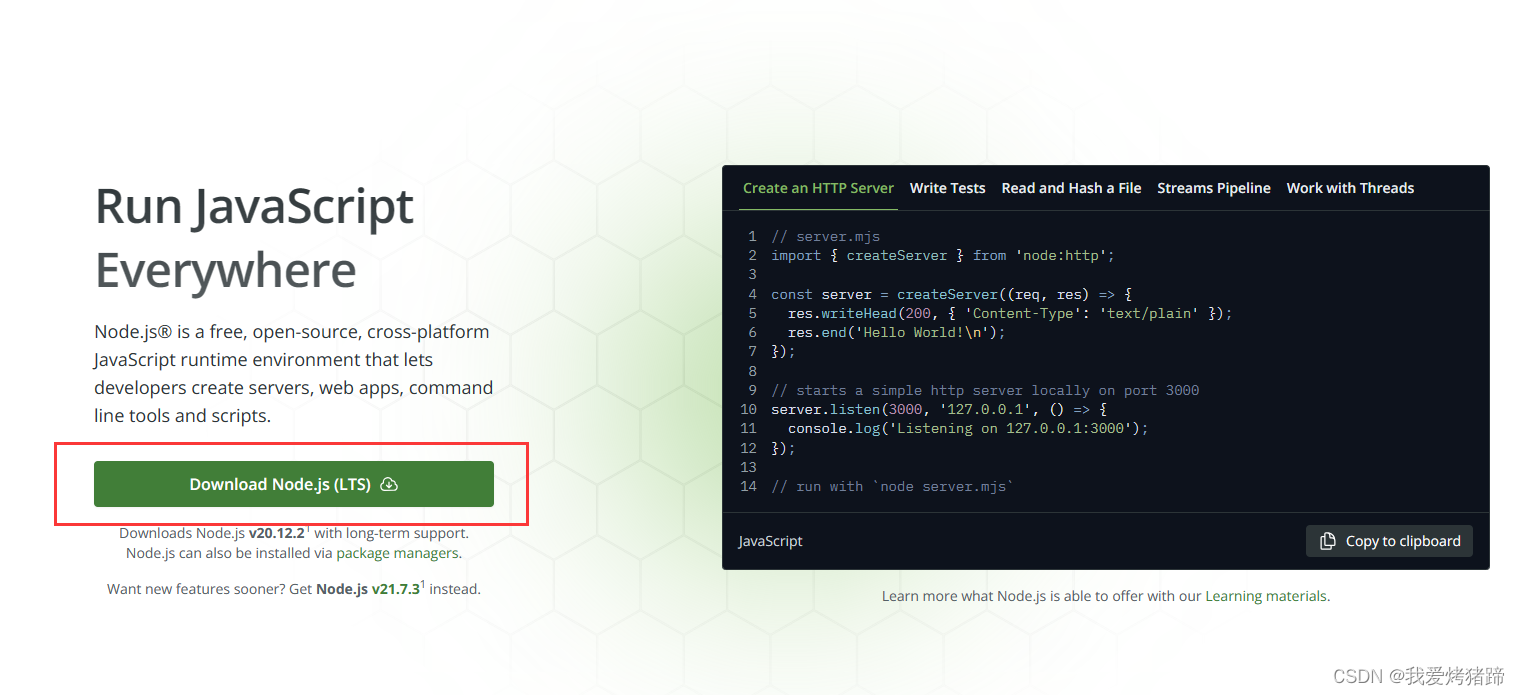1520x695 pixels.
Task: Open the Write Tests tab
Action: 947,188
